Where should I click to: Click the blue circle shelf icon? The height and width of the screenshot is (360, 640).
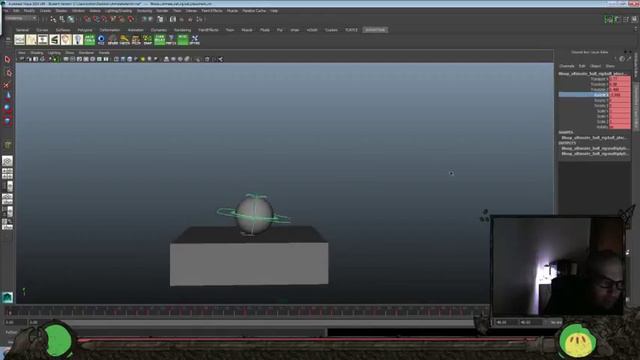(x=101, y=40)
